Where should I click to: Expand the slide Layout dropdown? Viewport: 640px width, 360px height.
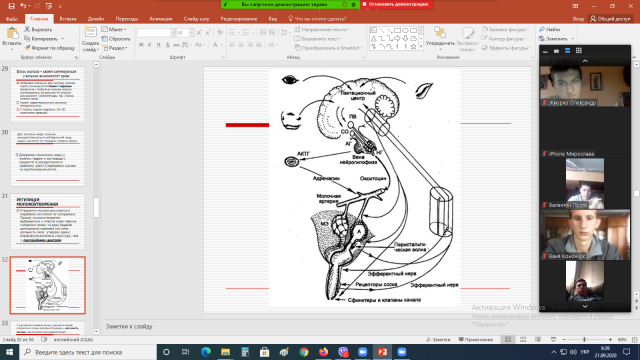pyautogui.click(x=114, y=29)
